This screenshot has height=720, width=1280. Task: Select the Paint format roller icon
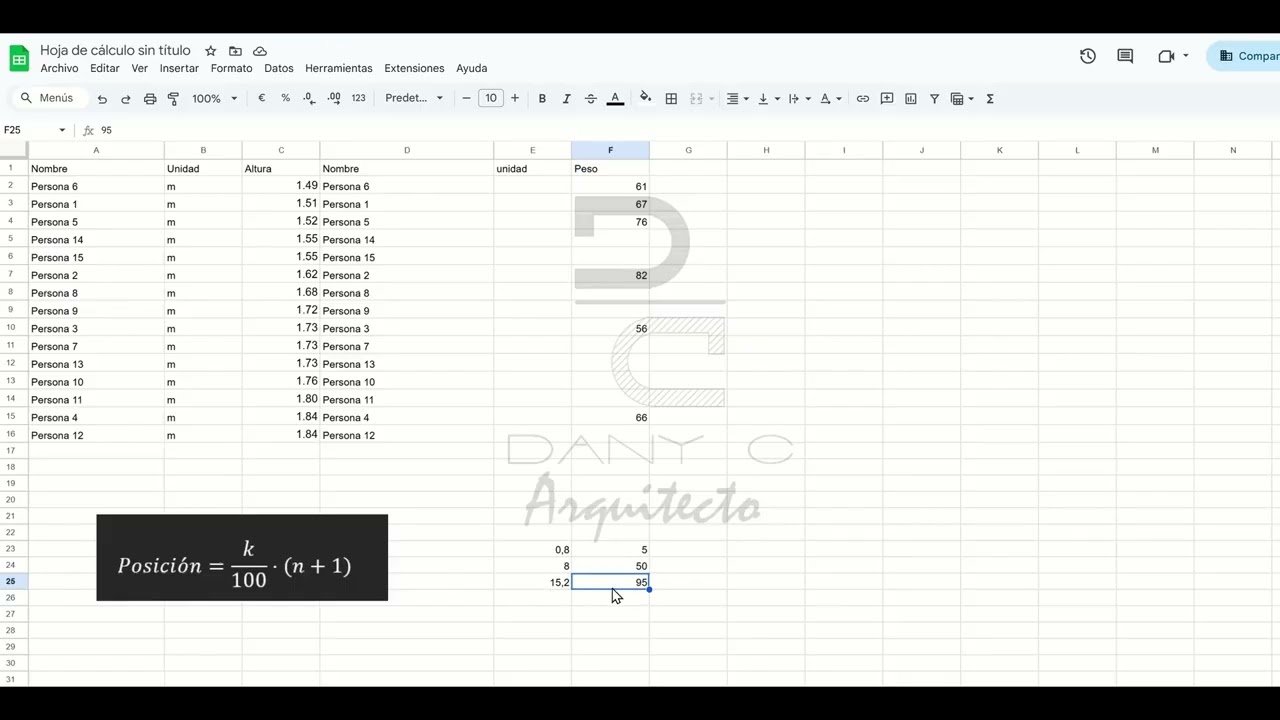173,99
